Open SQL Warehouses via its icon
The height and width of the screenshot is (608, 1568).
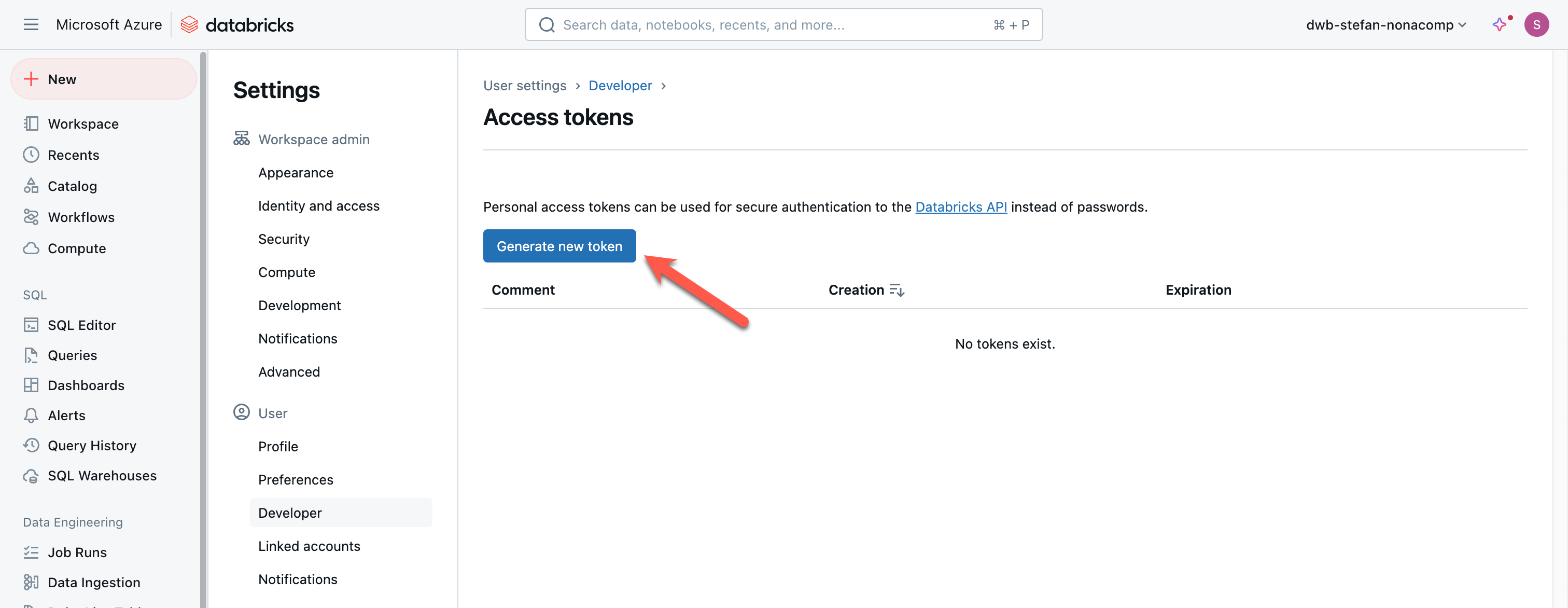[31, 475]
